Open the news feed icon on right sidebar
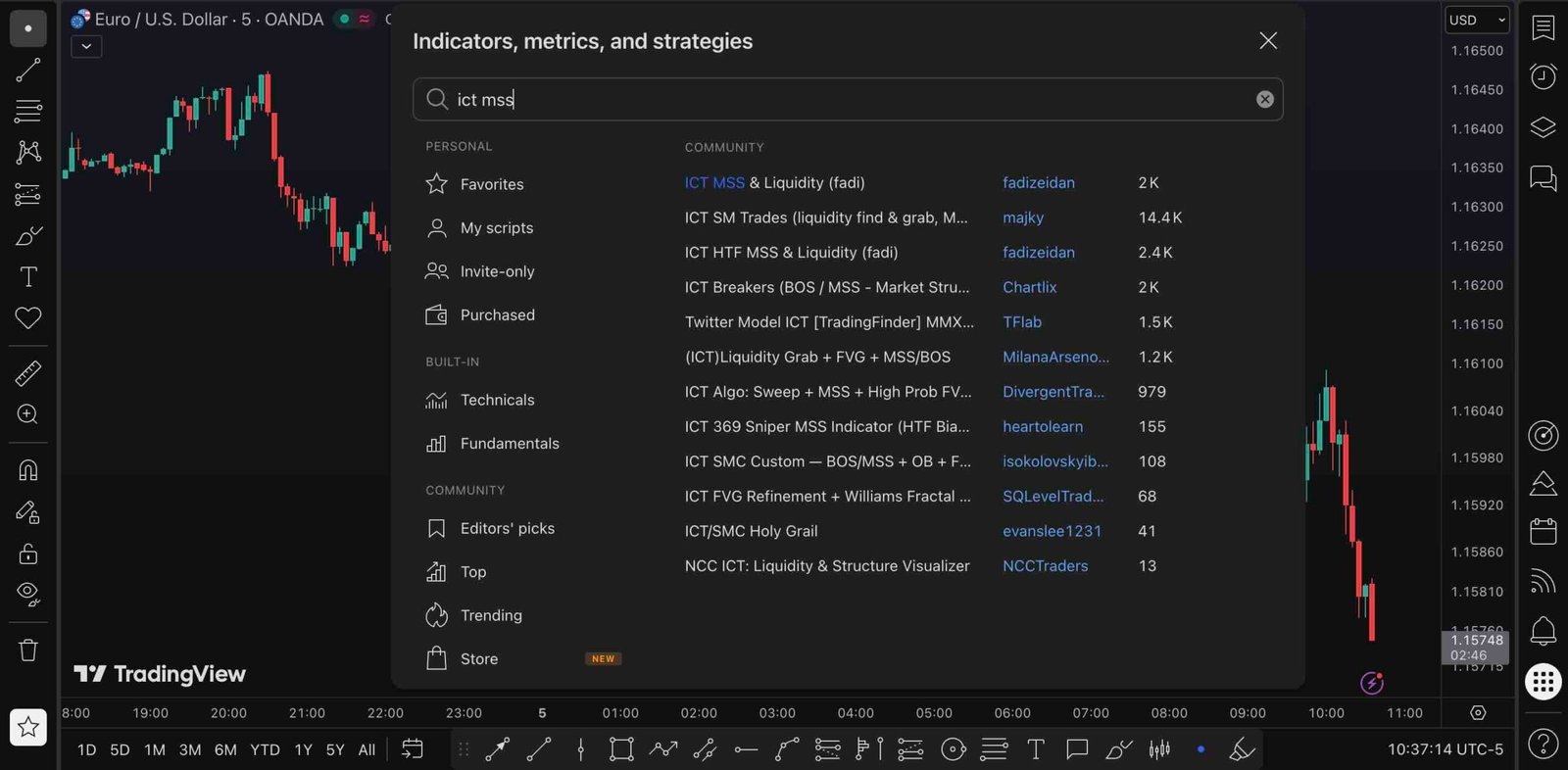Image resolution: width=1568 pixels, height=770 pixels. coord(1543,581)
